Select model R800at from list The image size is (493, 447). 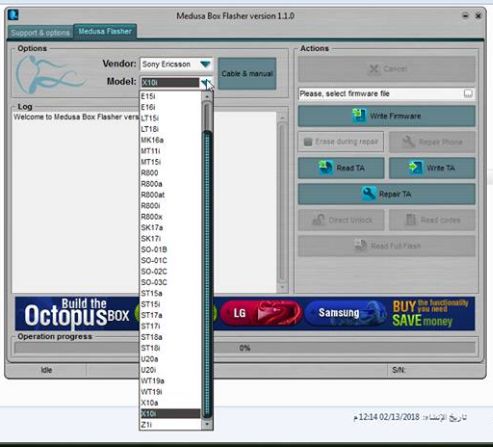pyautogui.click(x=170, y=195)
